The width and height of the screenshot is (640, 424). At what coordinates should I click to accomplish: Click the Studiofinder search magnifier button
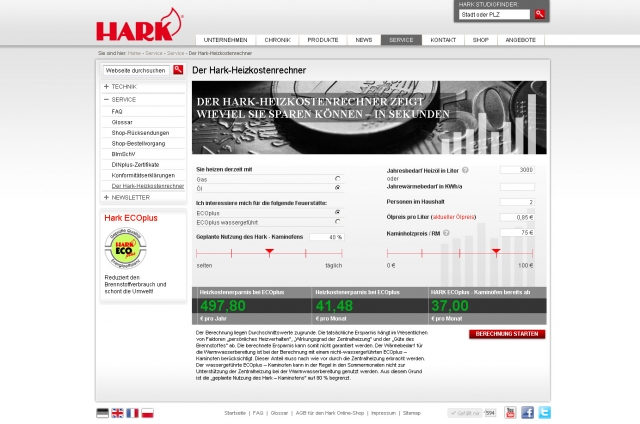click(x=540, y=14)
